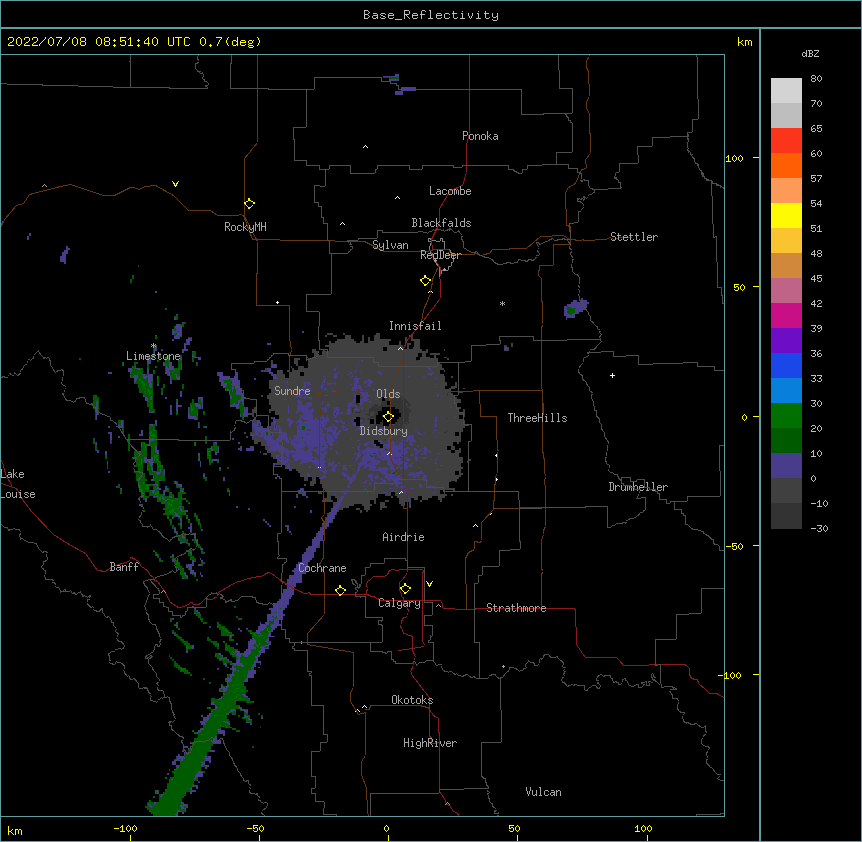Screen dimensions: 862x842
Task: Click the green 30 dBZ legend swatch
Action: coord(786,416)
